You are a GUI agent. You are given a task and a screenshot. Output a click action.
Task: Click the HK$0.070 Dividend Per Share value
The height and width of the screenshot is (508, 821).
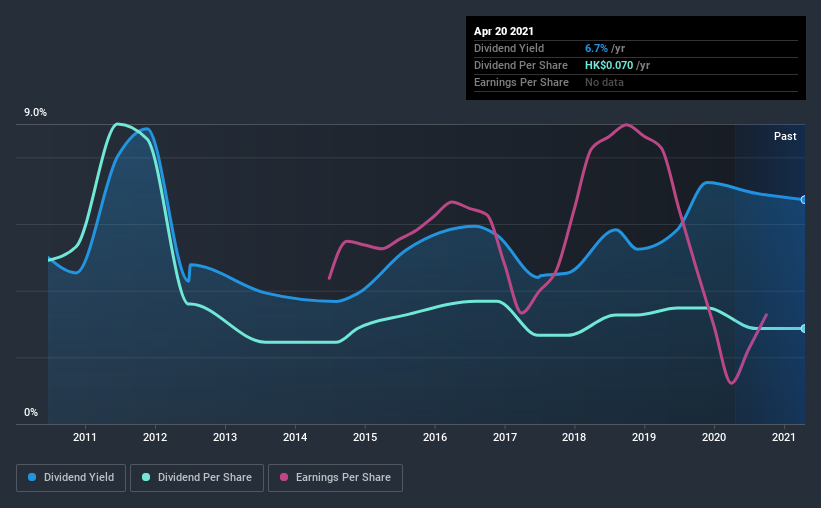609,65
